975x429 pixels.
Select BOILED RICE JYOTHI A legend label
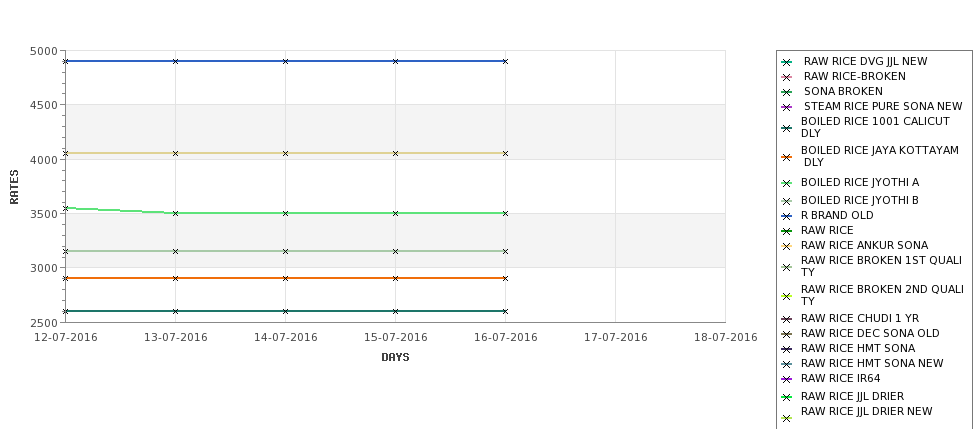(859, 183)
